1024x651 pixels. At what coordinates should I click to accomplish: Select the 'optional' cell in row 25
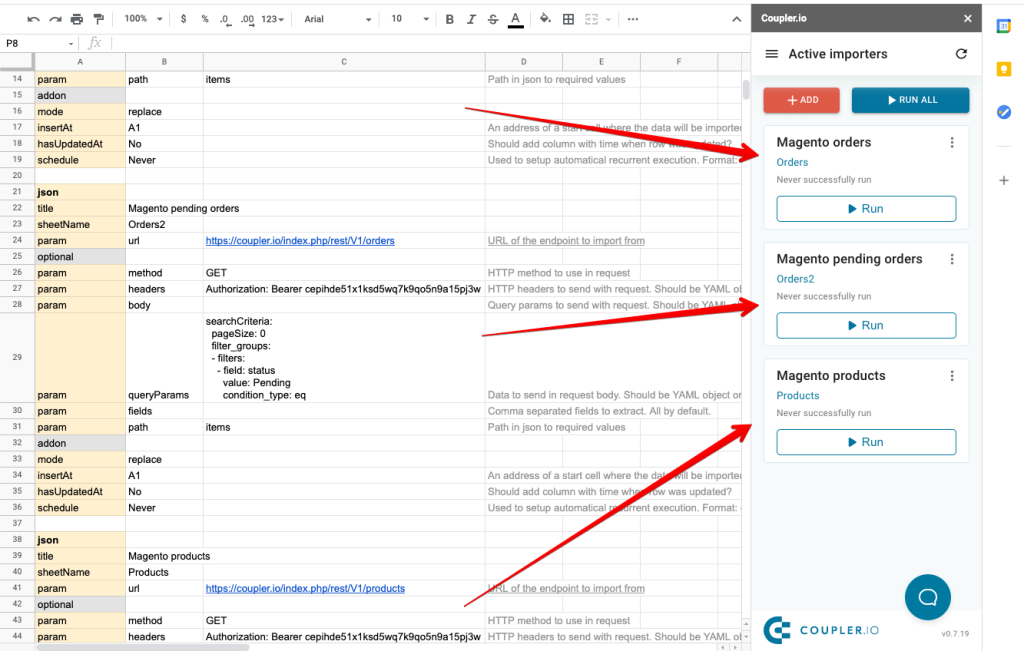click(x=80, y=257)
